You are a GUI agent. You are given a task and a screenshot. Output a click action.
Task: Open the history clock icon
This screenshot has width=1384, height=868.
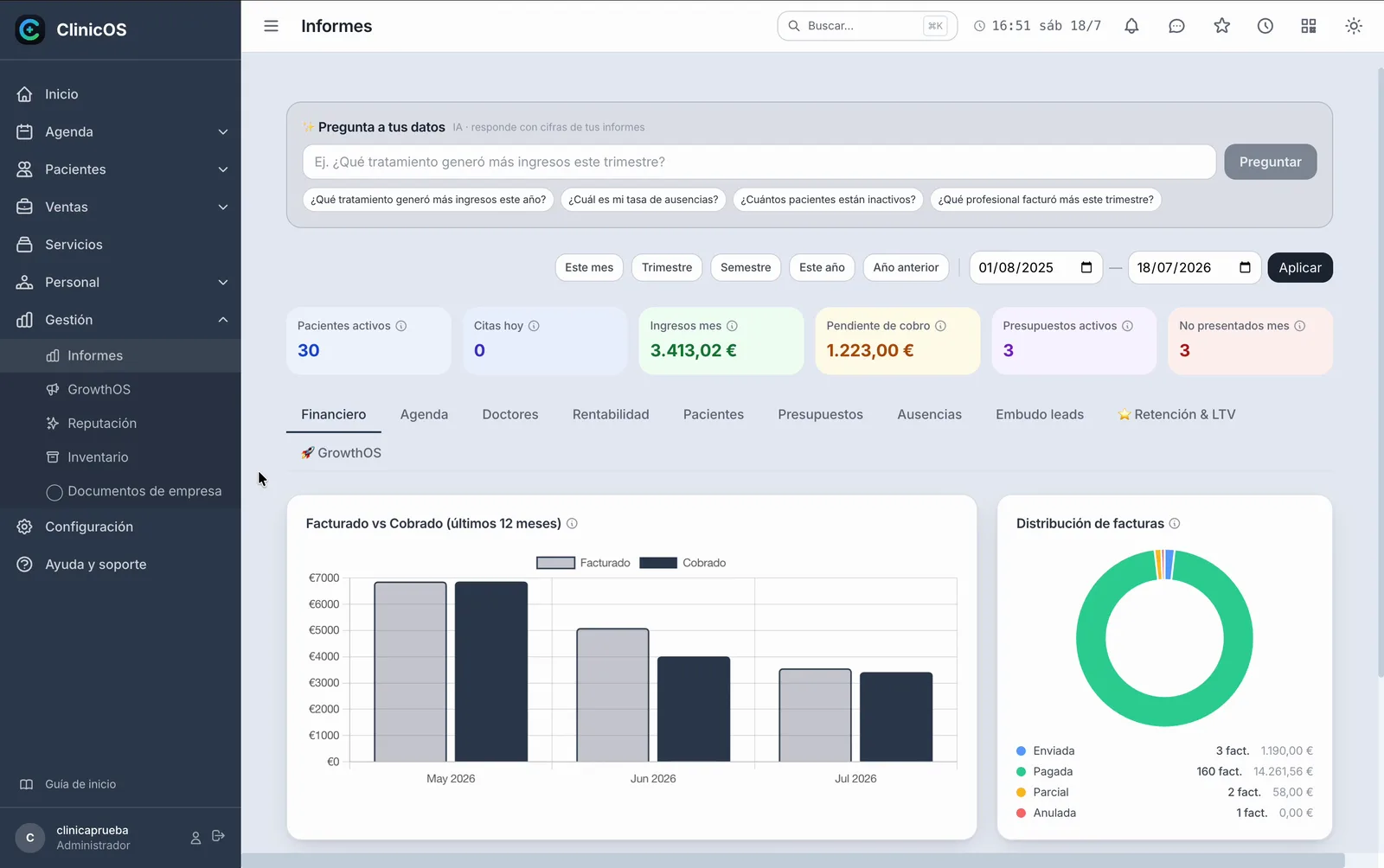tap(1265, 26)
